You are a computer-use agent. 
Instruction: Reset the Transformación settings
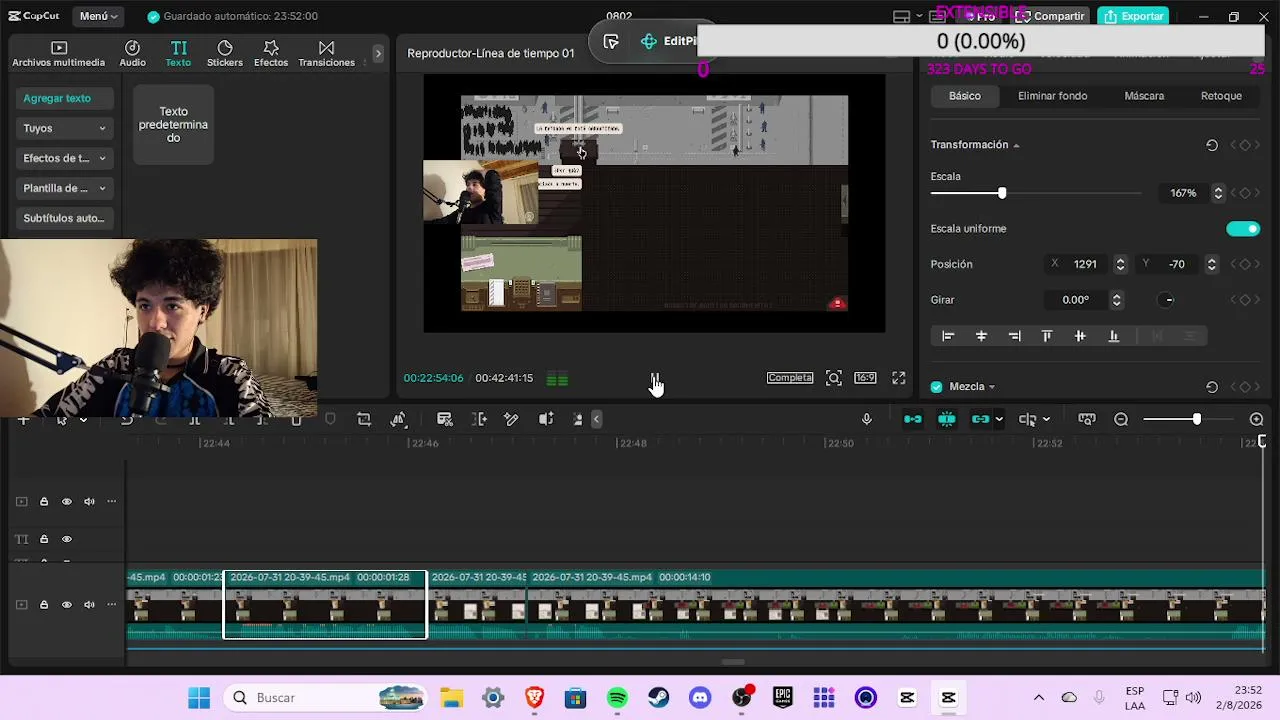tap(1212, 145)
